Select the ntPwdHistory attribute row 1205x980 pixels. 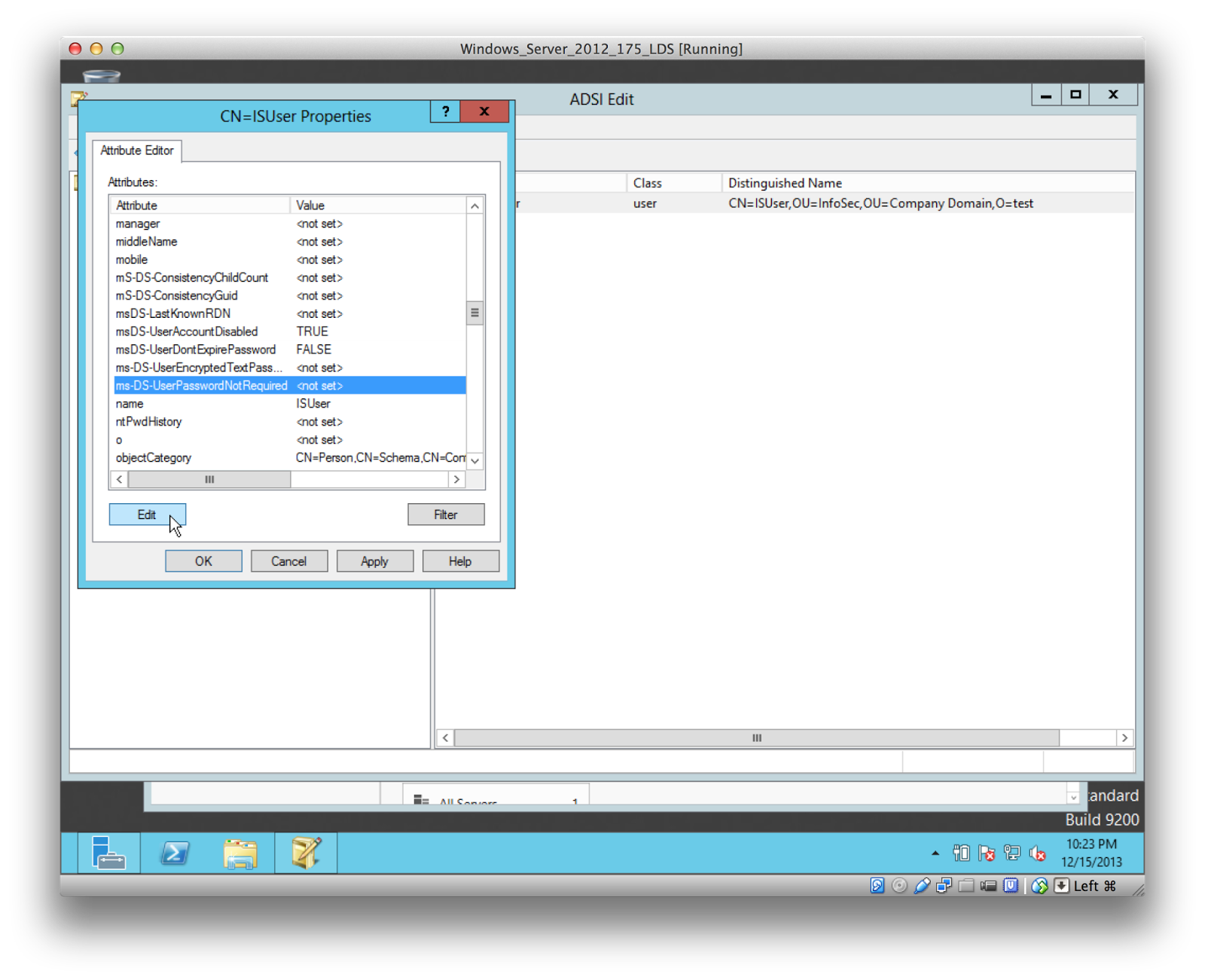pyautogui.click(x=289, y=422)
